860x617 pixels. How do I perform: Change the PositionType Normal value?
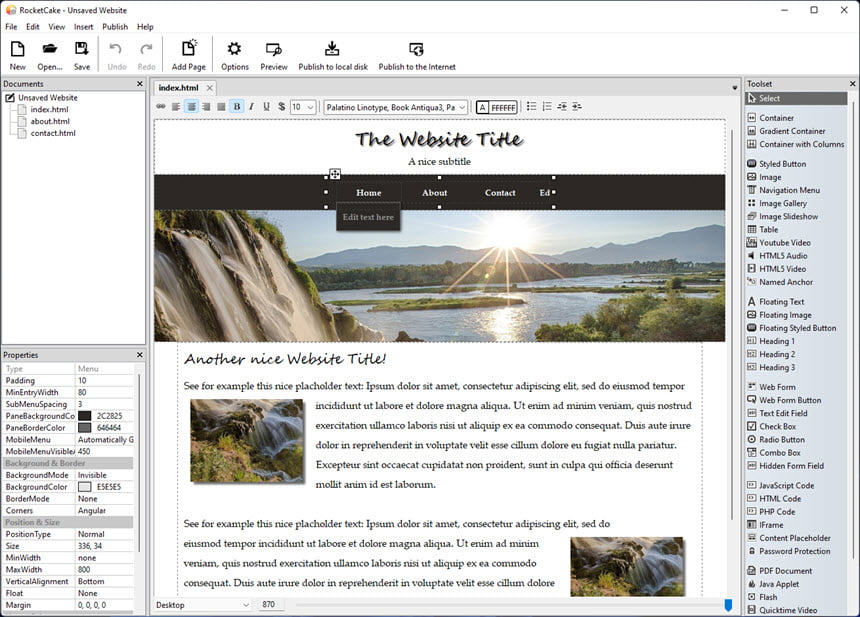104,534
